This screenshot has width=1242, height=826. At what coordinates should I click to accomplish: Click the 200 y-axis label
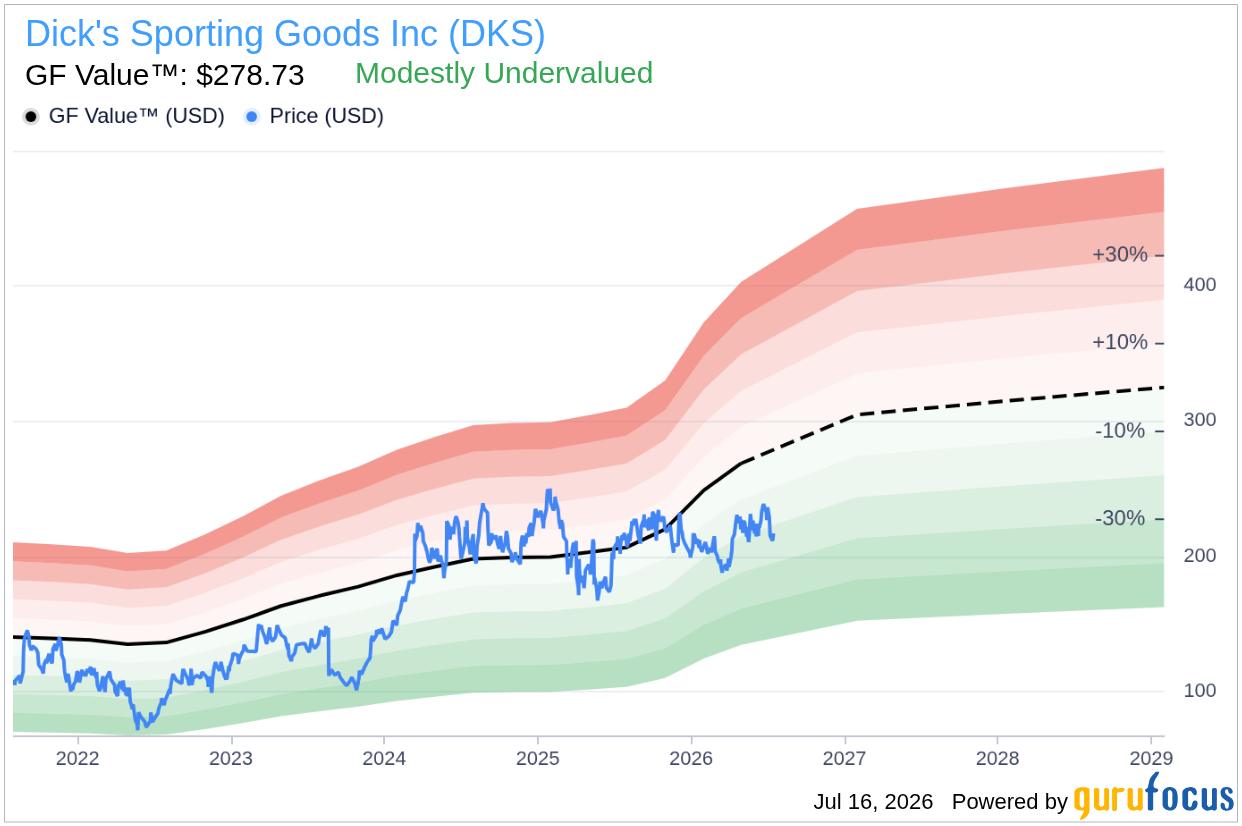(x=1198, y=555)
